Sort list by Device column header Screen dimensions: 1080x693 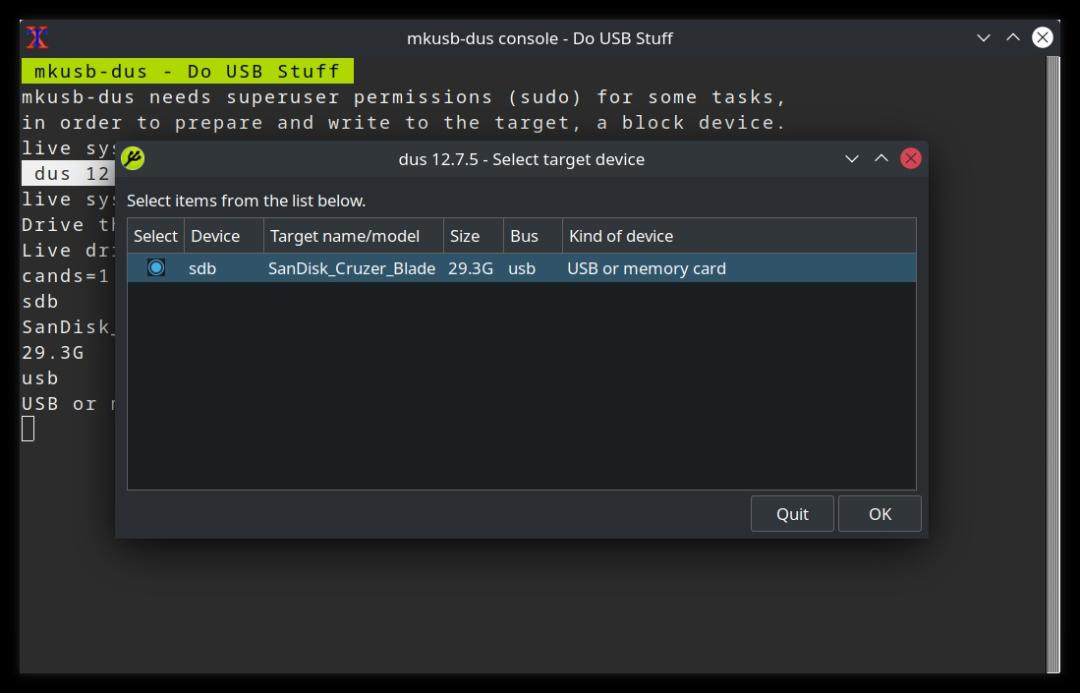tap(224, 236)
